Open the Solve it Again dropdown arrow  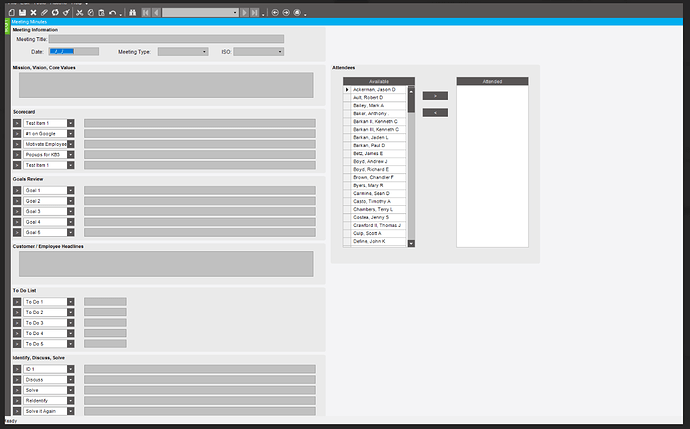pos(70,411)
